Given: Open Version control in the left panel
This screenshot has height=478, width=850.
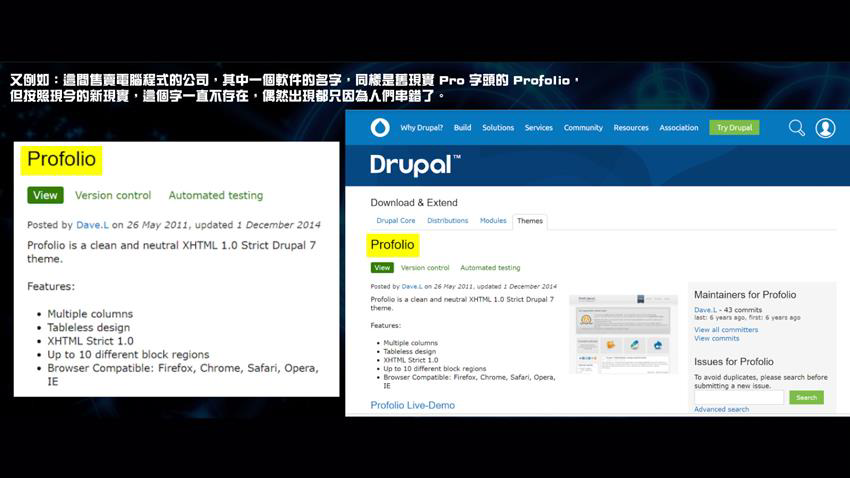Looking at the screenshot, I should (113, 196).
